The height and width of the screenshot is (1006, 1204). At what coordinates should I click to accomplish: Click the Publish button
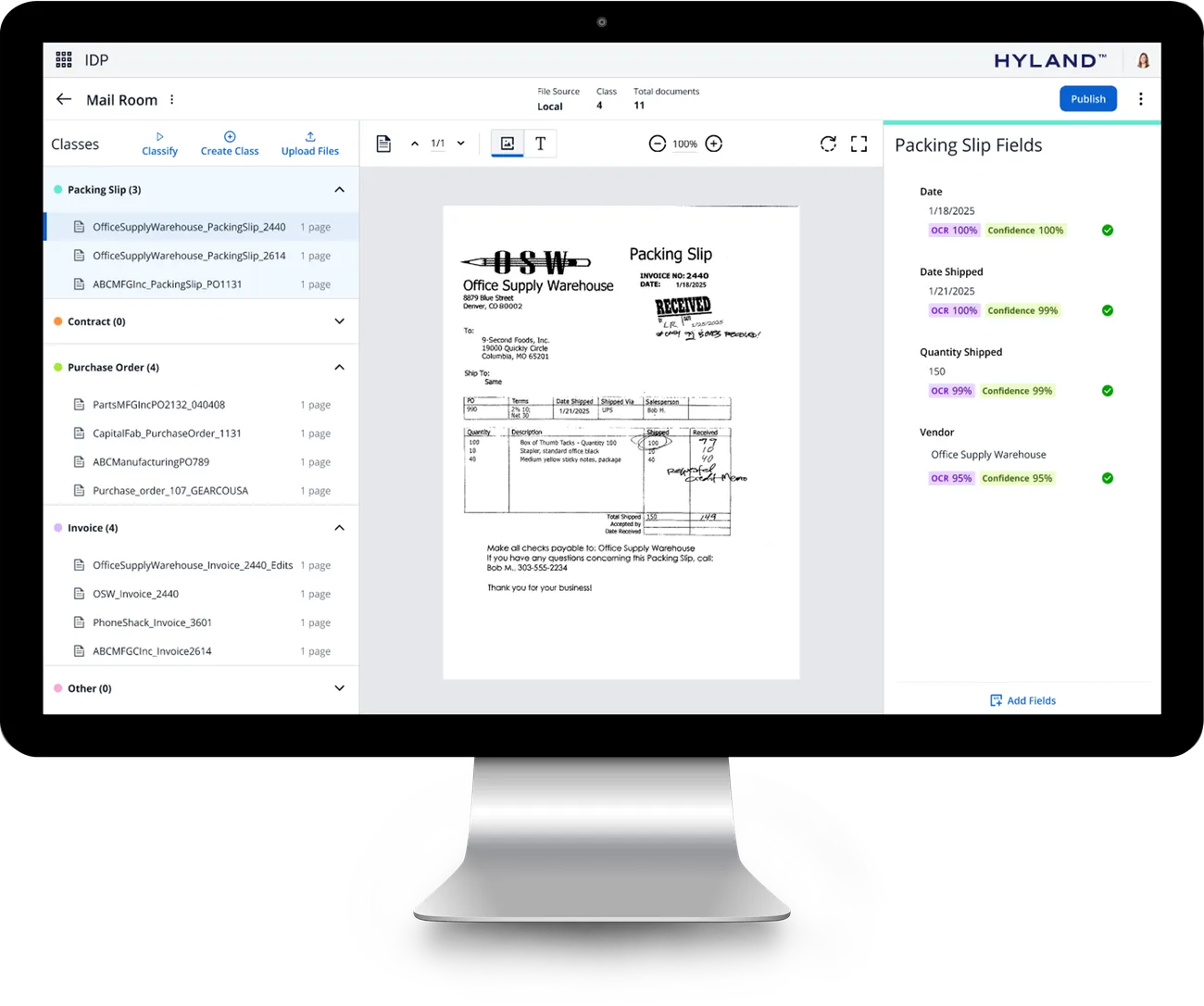tap(1088, 99)
